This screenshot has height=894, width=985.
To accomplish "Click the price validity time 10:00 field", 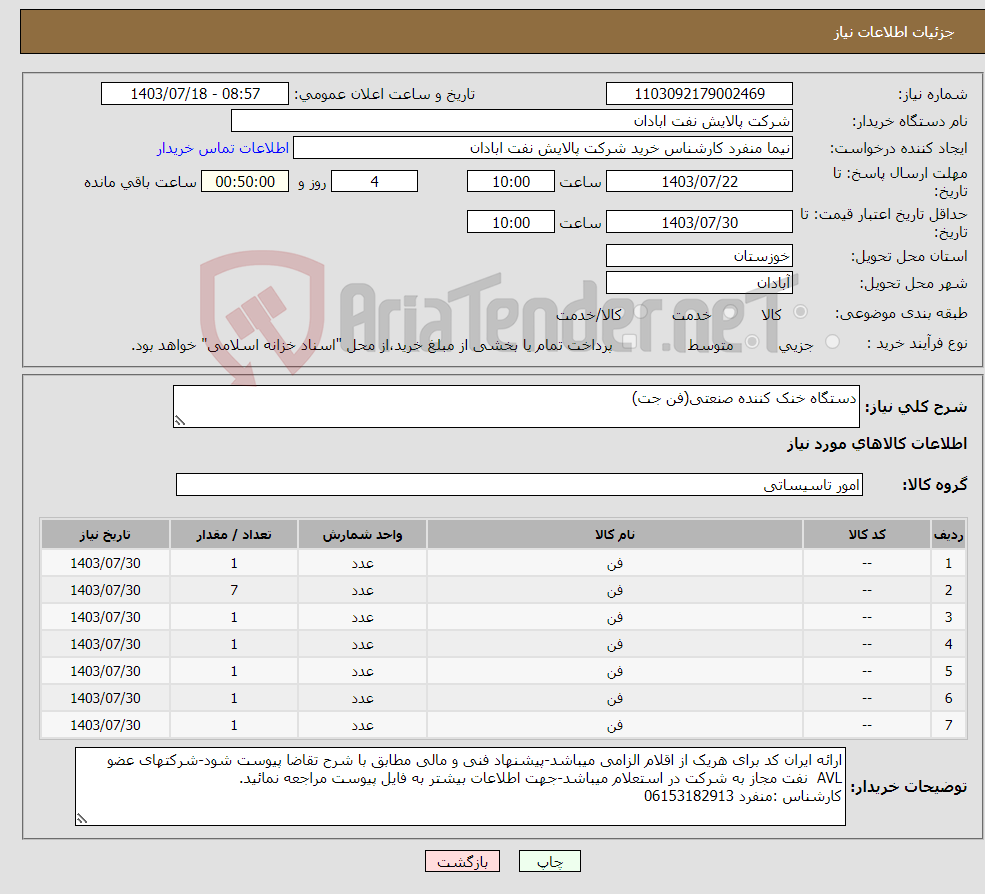I will point(511,222).
